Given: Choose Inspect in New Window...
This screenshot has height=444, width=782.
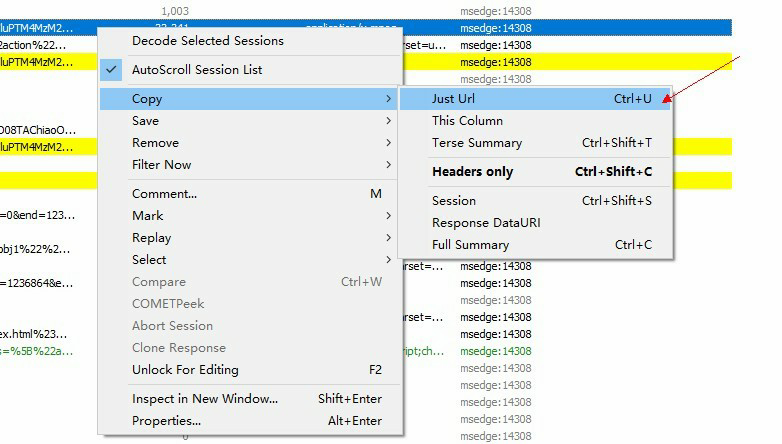Looking at the screenshot, I should pyautogui.click(x=204, y=399).
